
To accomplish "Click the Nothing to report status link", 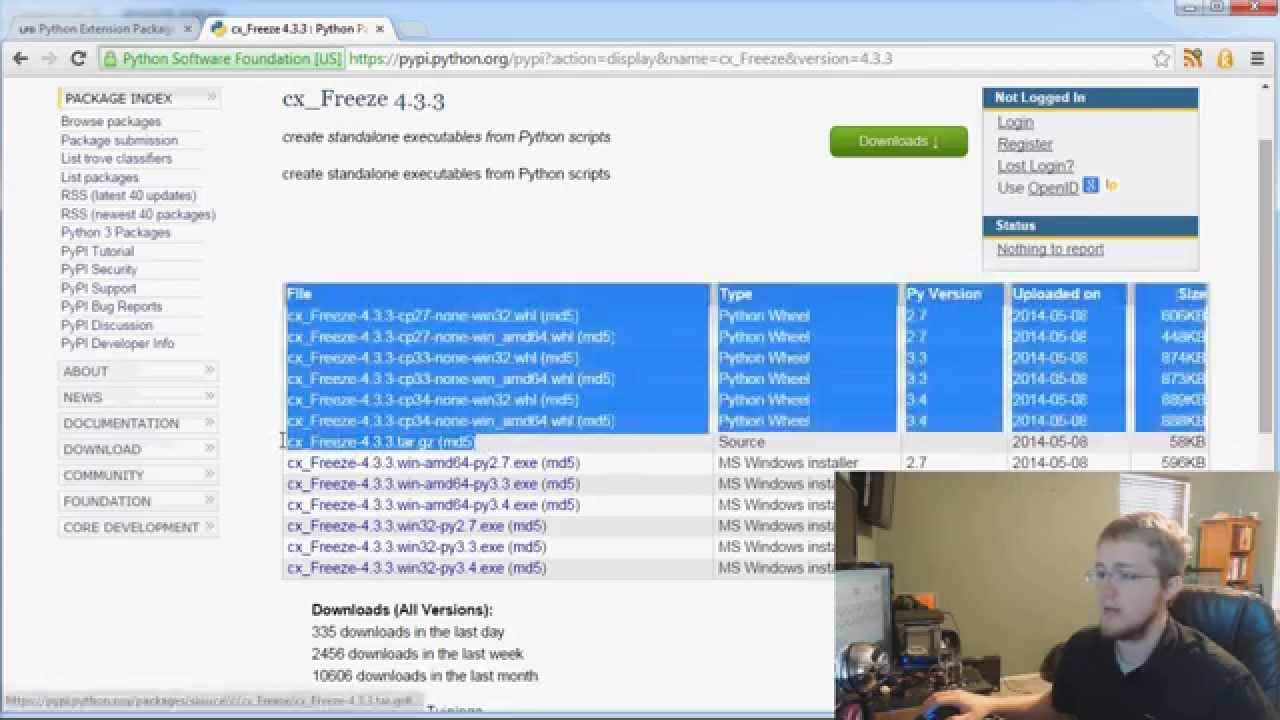I will (1050, 249).
